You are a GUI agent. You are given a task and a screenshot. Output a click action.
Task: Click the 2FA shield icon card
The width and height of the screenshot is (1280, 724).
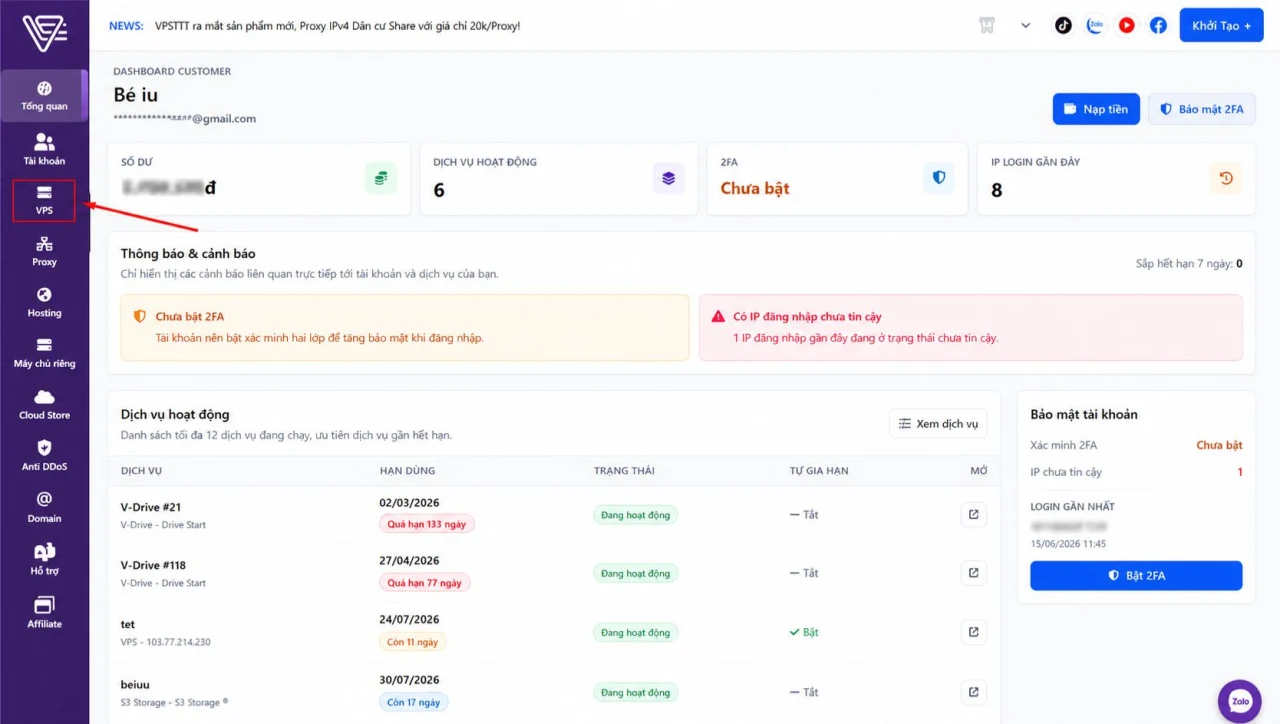(938, 178)
